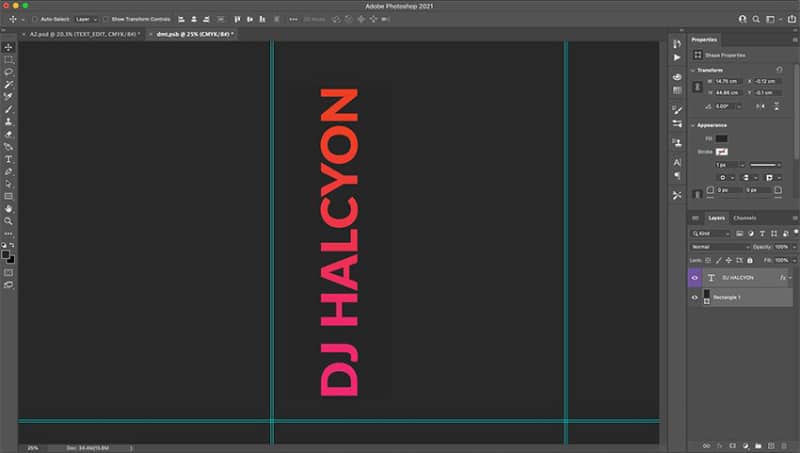Open the Normal blend mode dropdown
Screen dimensions: 800x453
pos(720,247)
